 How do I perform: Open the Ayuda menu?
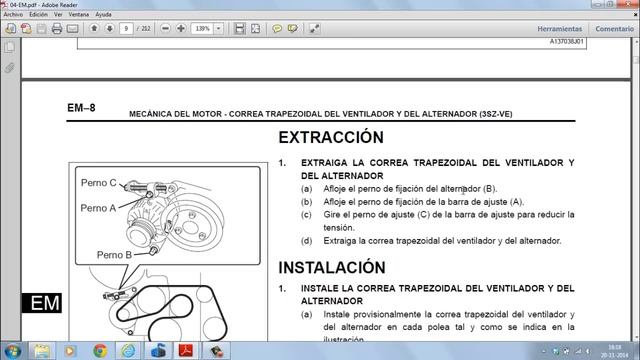coord(103,15)
